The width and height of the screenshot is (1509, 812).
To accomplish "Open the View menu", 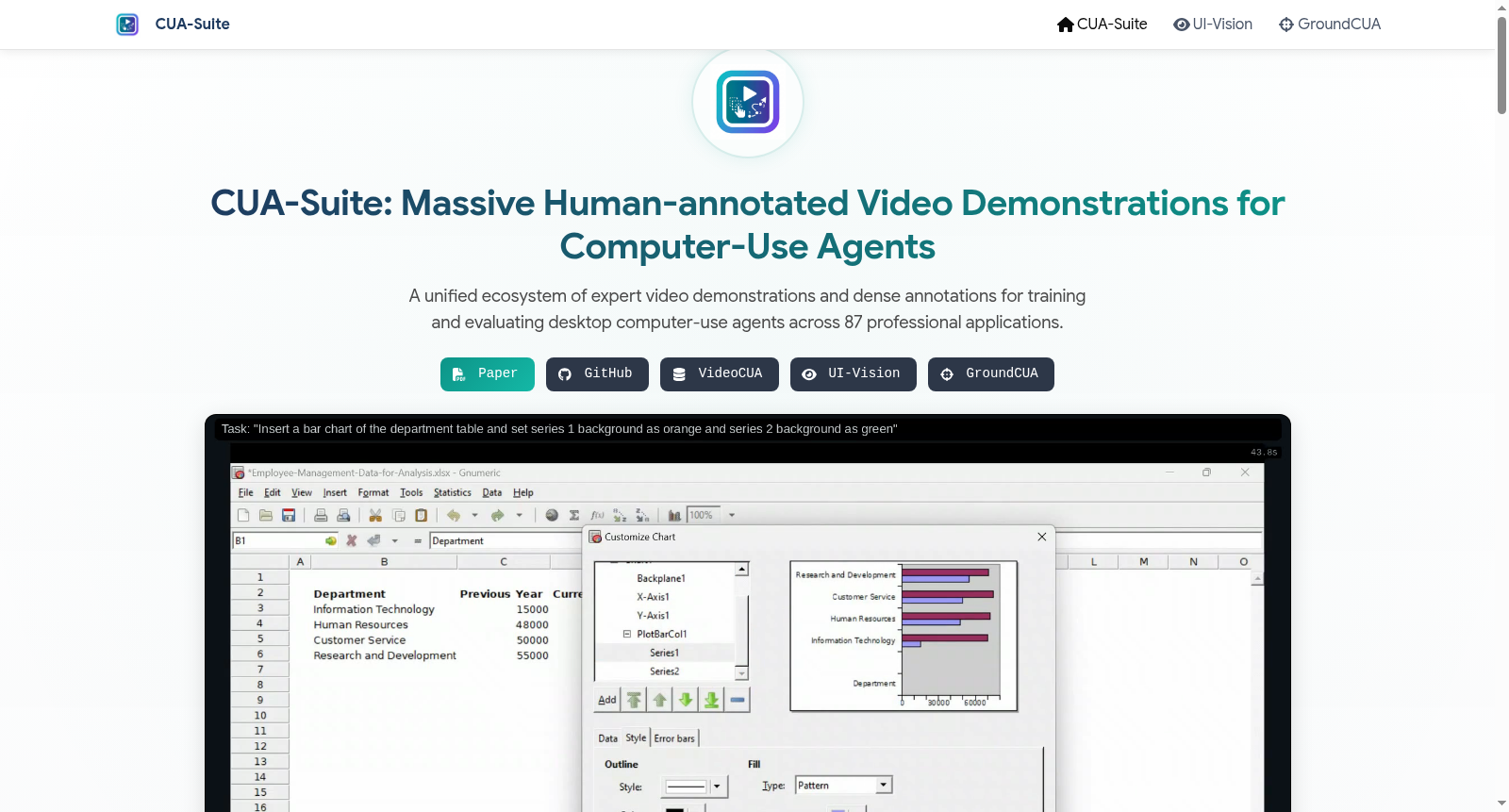I will [302, 492].
